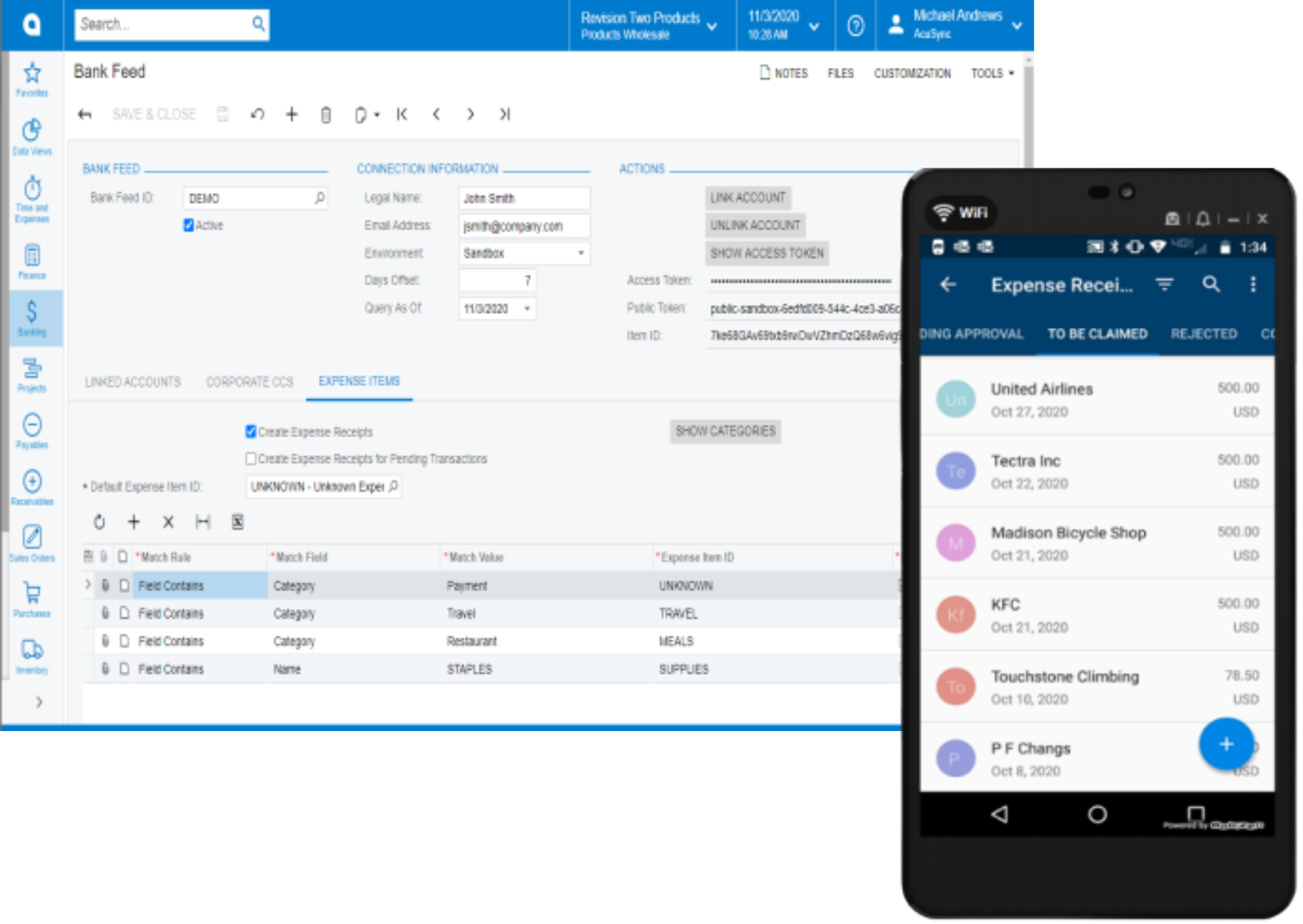
Task: Add new record with plus toolbar icon
Action: pos(291,115)
